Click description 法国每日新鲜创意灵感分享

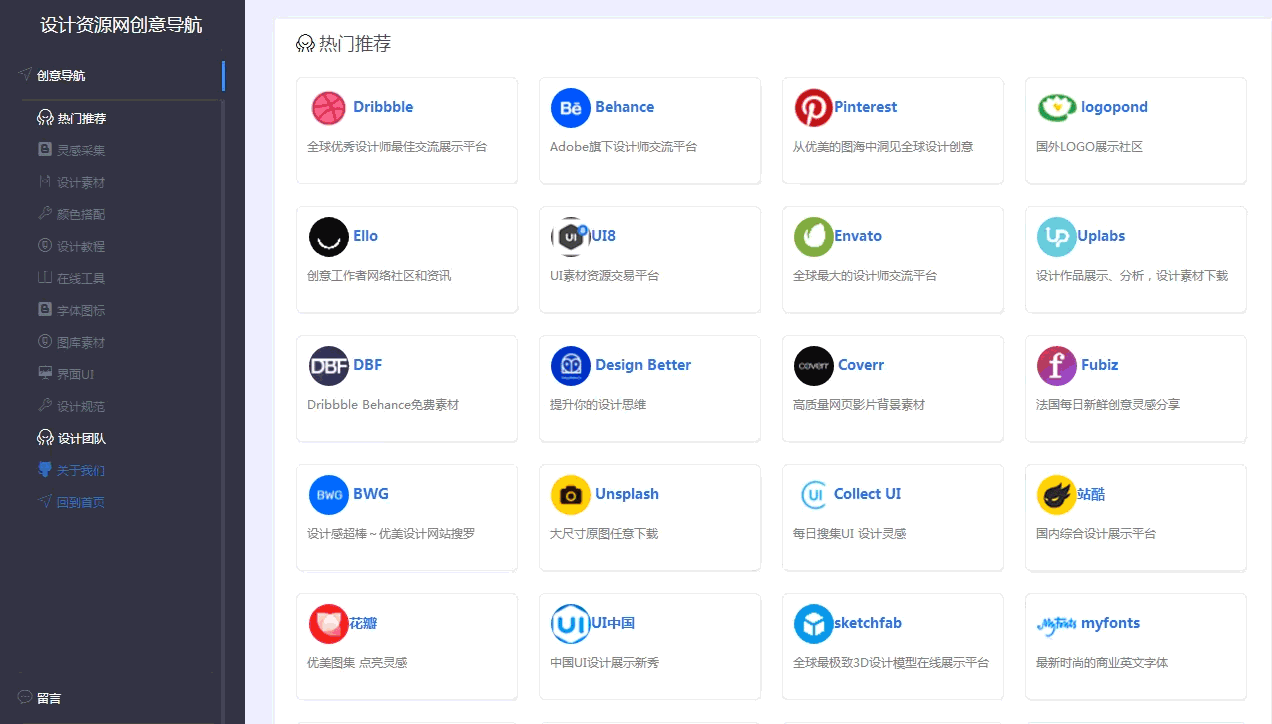(1108, 405)
